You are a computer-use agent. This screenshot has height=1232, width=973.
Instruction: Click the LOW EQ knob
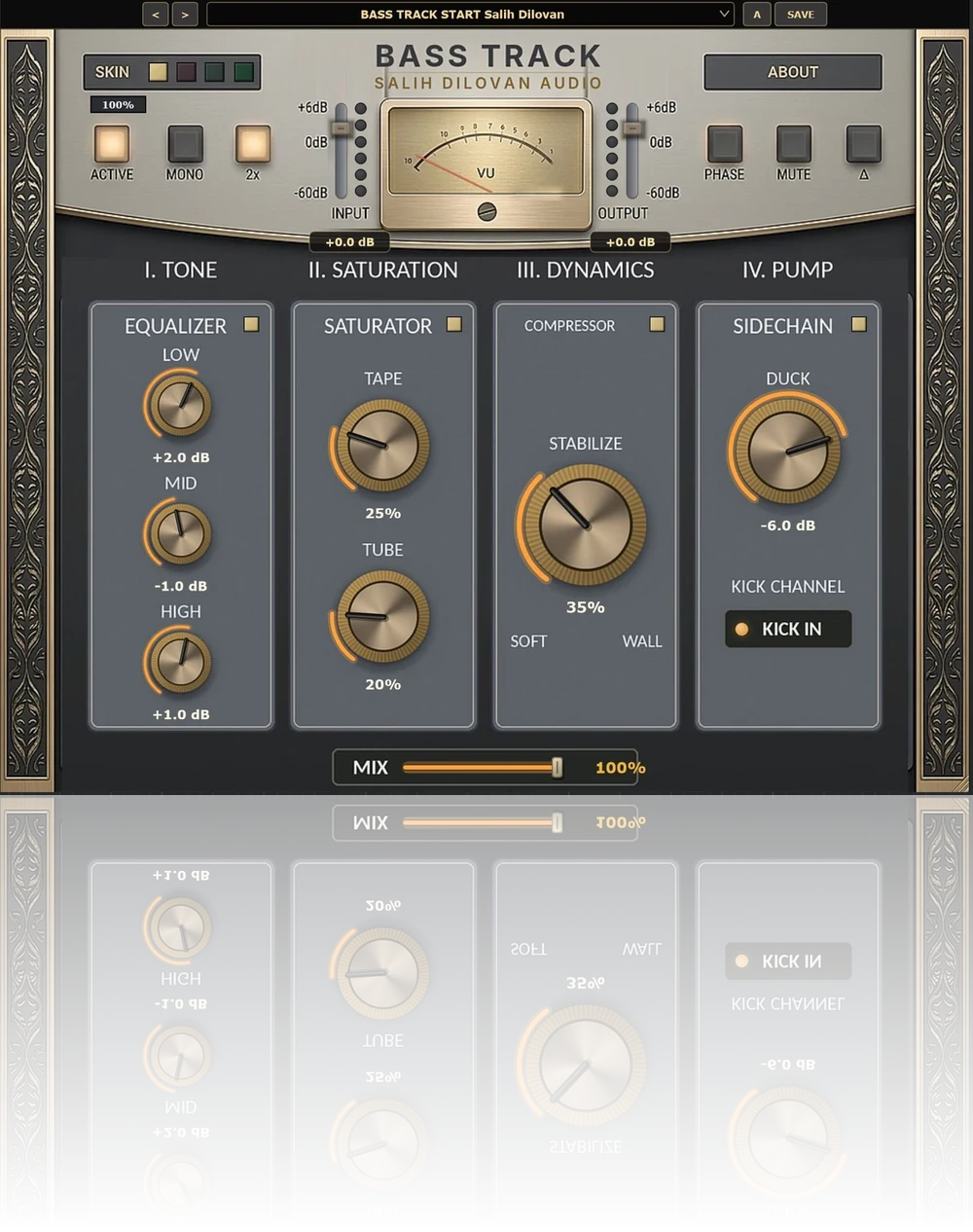[180, 405]
